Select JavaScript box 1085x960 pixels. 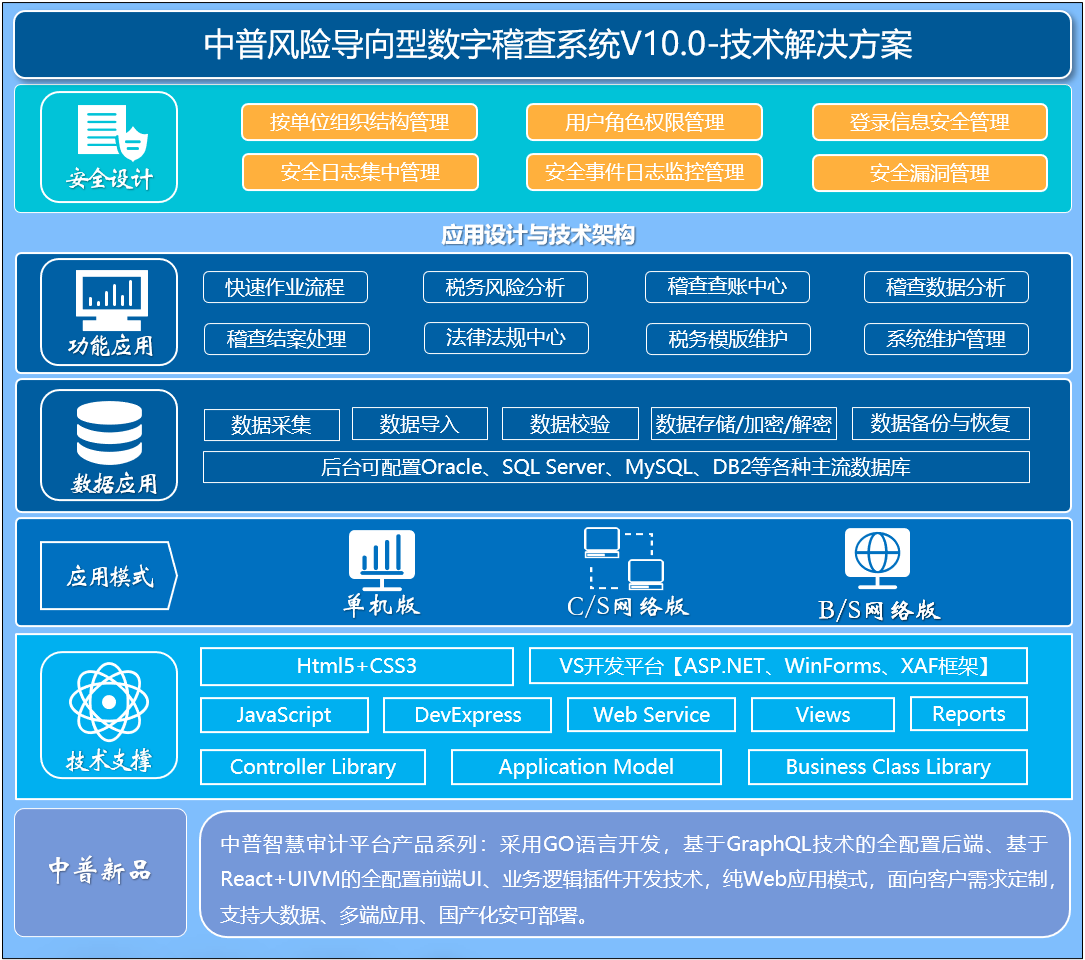(x=284, y=715)
